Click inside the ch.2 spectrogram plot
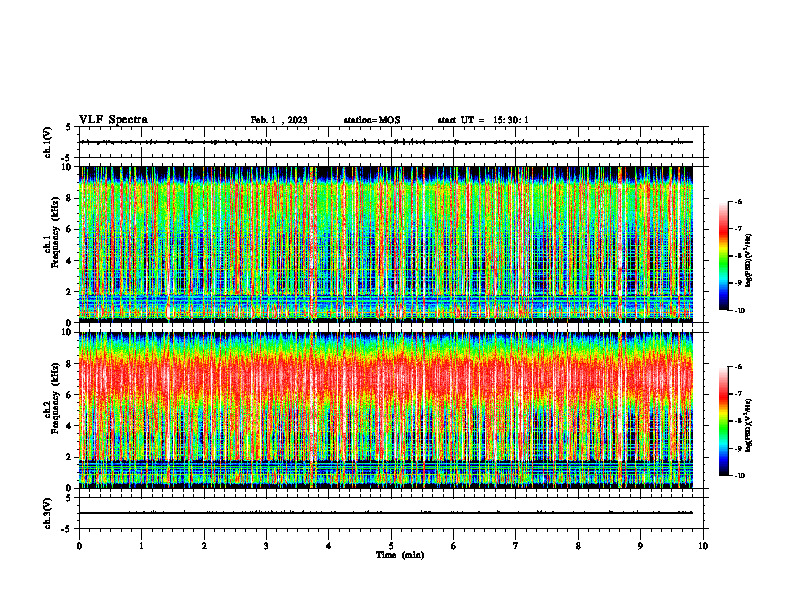792x612 pixels. pos(386,410)
